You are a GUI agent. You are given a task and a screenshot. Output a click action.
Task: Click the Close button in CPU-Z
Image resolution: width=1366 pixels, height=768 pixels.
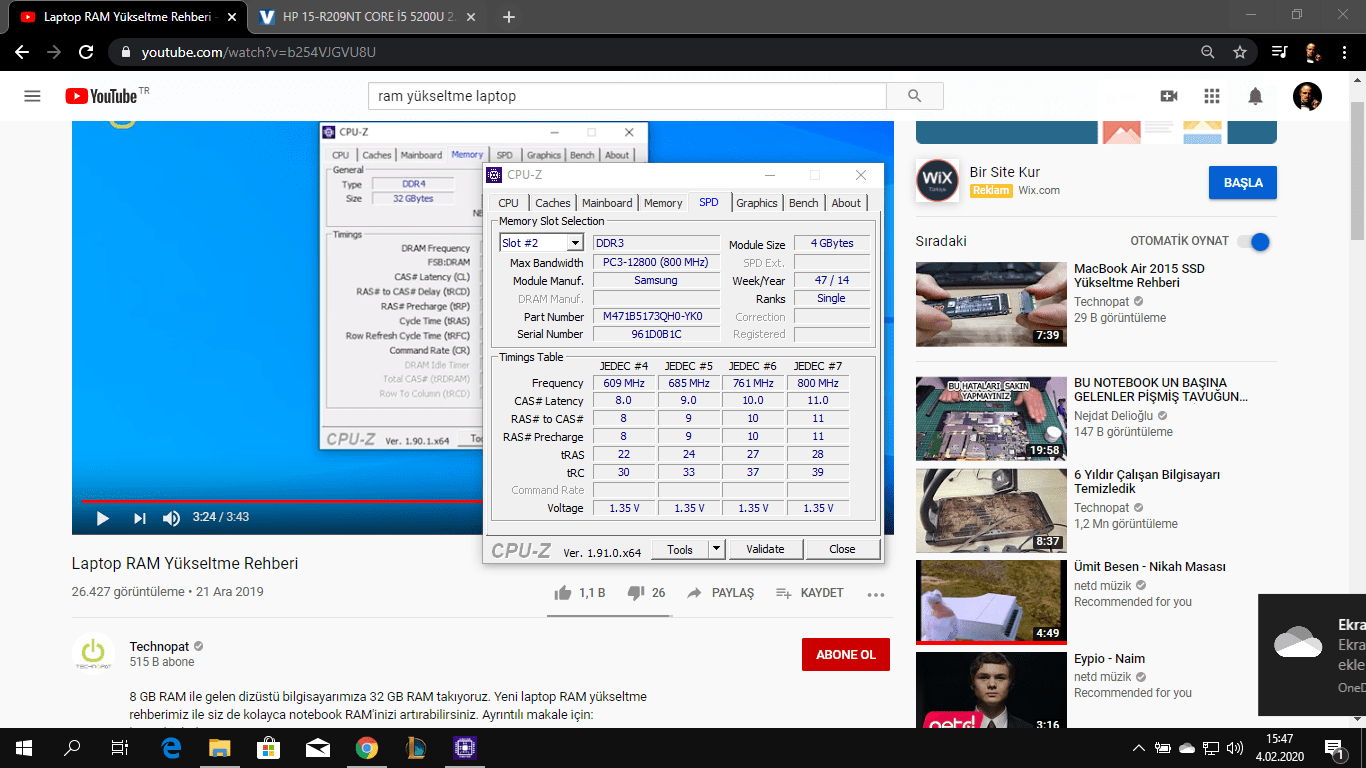coord(842,549)
